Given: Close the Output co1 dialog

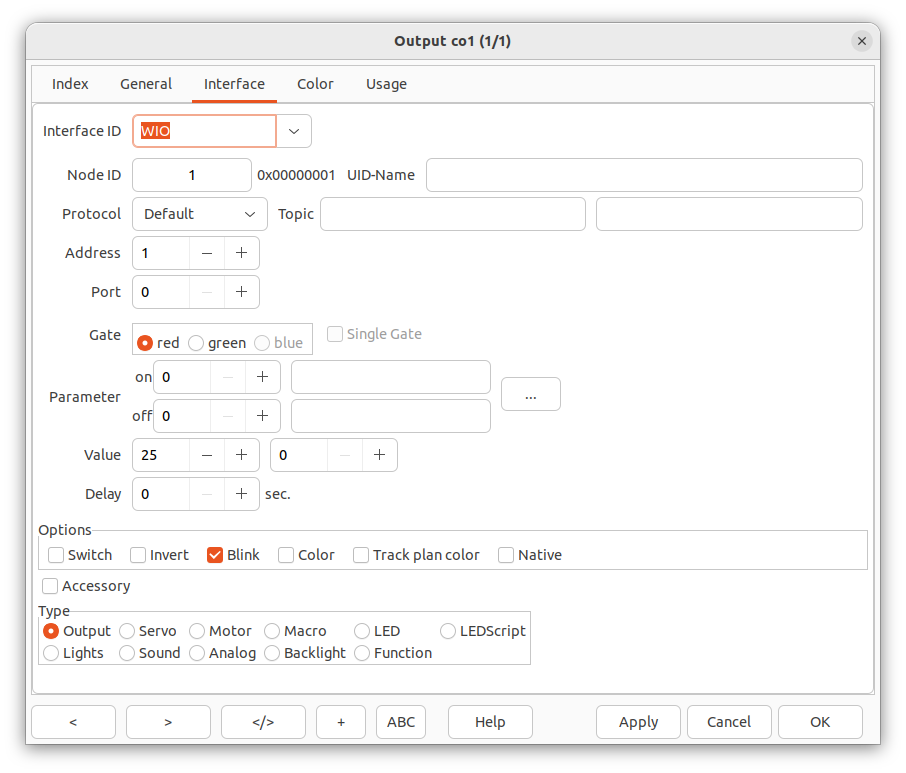Looking at the screenshot, I should tap(861, 41).
